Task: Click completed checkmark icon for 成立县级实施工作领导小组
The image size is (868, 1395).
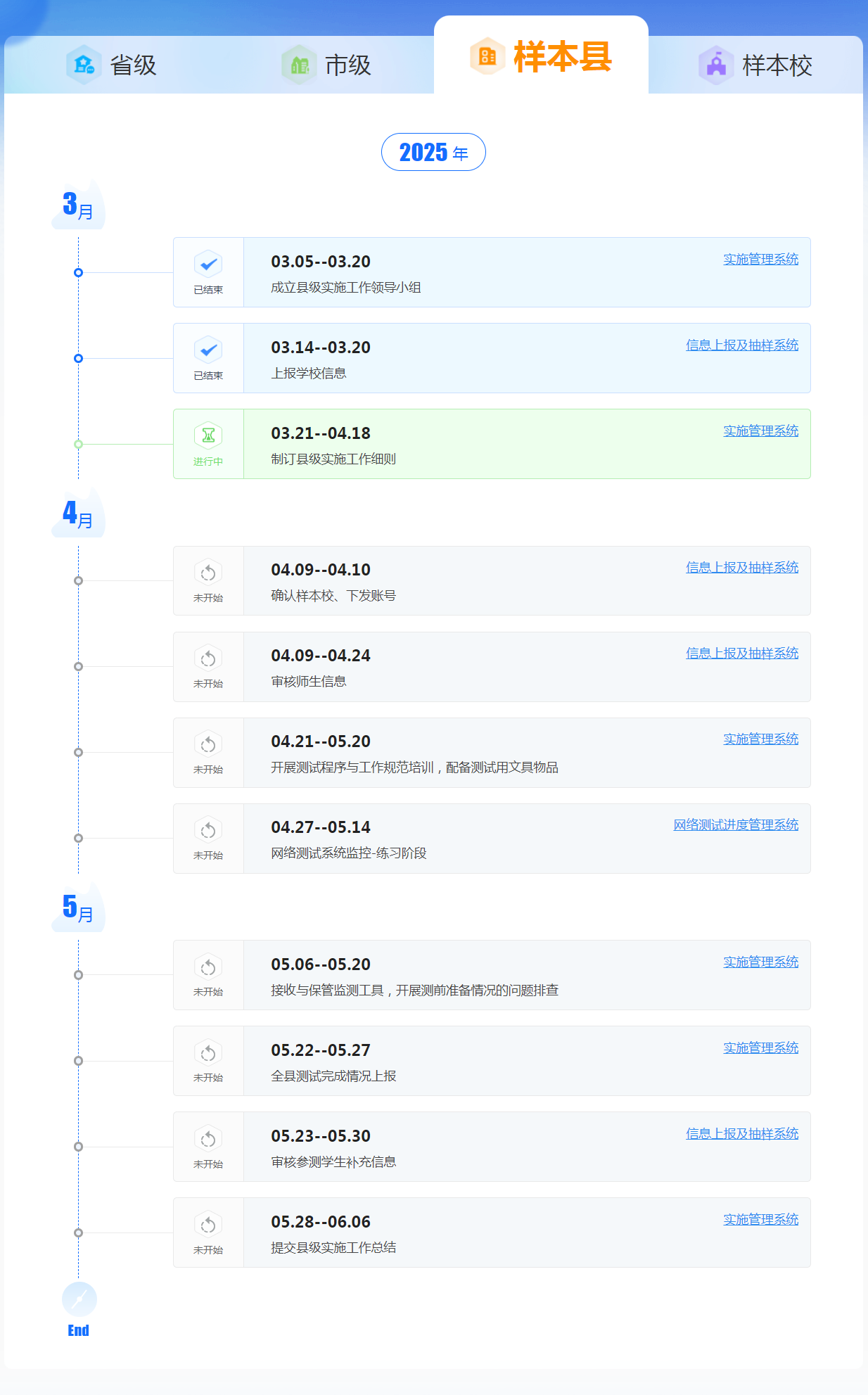Action: (208, 265)
